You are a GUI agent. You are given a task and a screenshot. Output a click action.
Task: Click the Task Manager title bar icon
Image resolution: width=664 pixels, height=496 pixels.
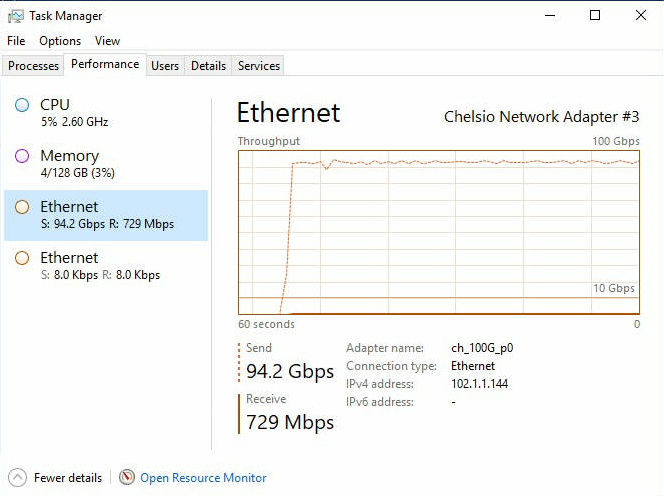click(x=15, y=15)
